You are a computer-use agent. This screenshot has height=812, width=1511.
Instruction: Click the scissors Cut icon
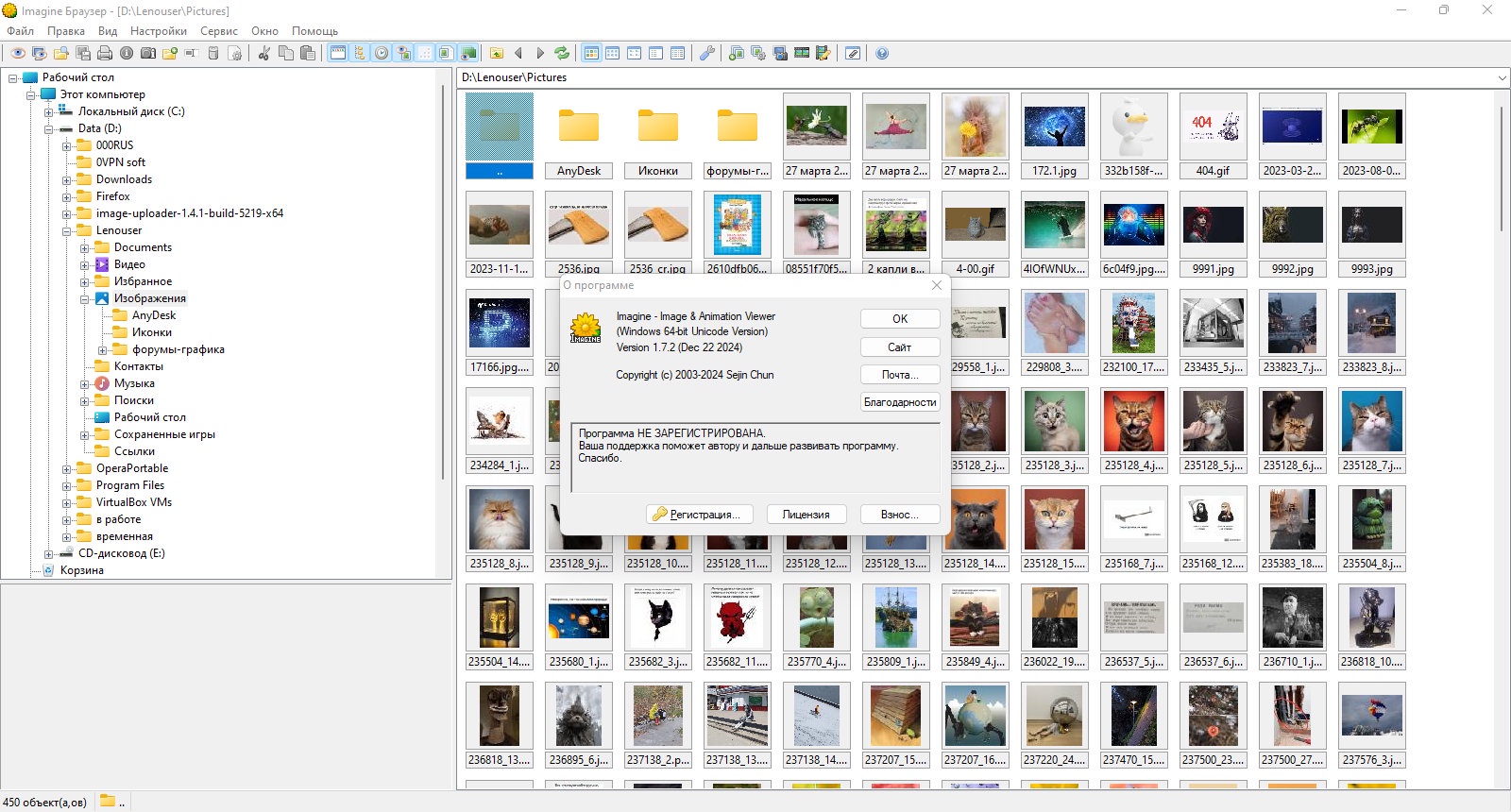point(263,53)
